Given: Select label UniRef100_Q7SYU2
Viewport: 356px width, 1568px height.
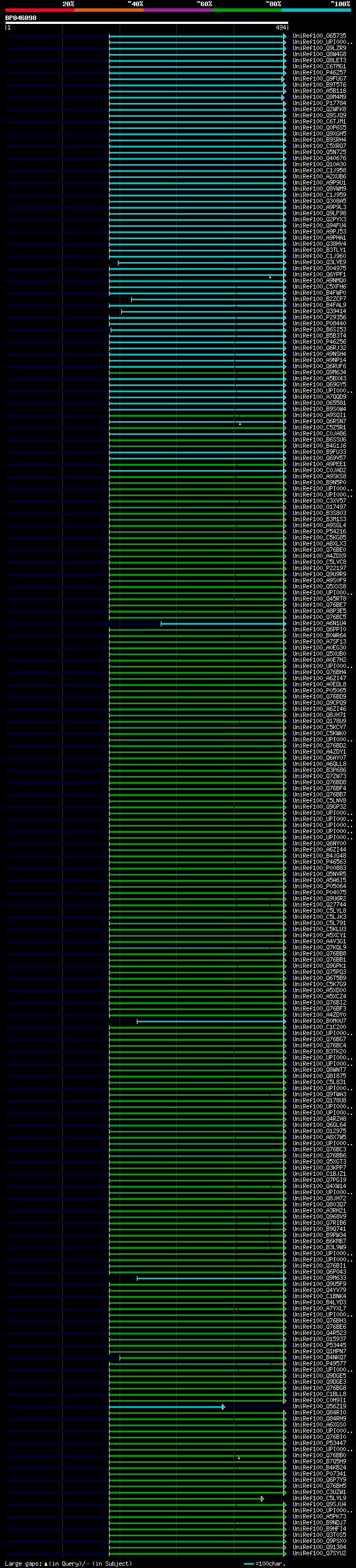Looking at the screenshot, I should 319,1554.
